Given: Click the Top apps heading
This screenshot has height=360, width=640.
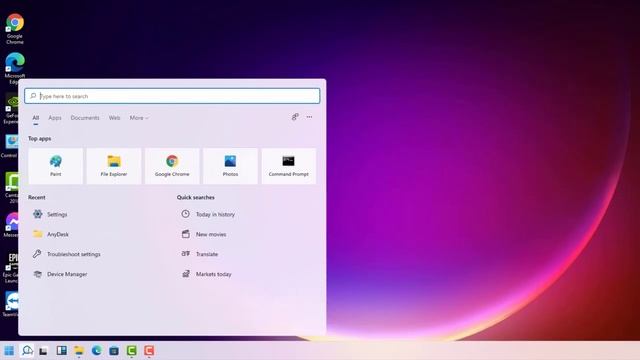Looking at the screenshot, I should click(x=40, y=138).
